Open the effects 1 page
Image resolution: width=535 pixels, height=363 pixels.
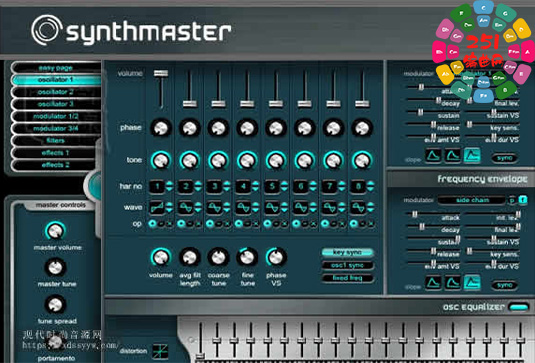tap(56, 153)
